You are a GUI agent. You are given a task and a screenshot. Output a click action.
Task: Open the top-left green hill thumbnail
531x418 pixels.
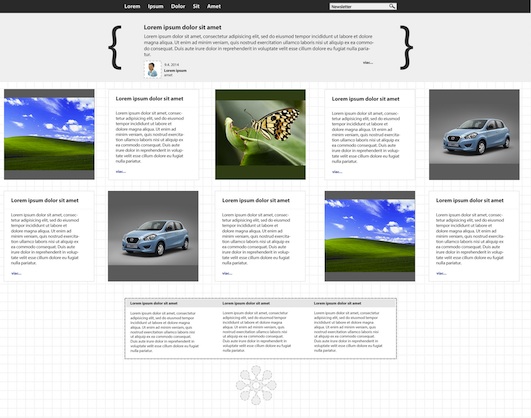49,134
